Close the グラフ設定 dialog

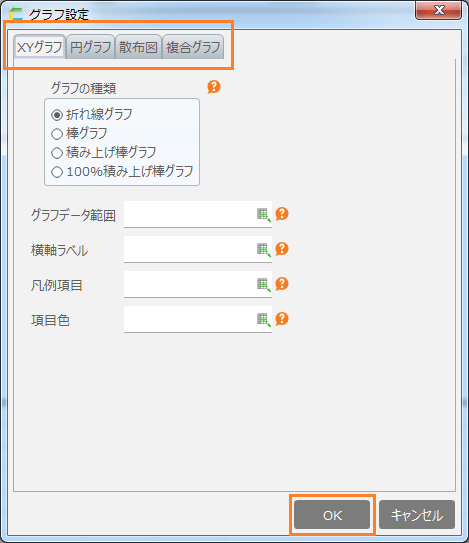[439, 10]
